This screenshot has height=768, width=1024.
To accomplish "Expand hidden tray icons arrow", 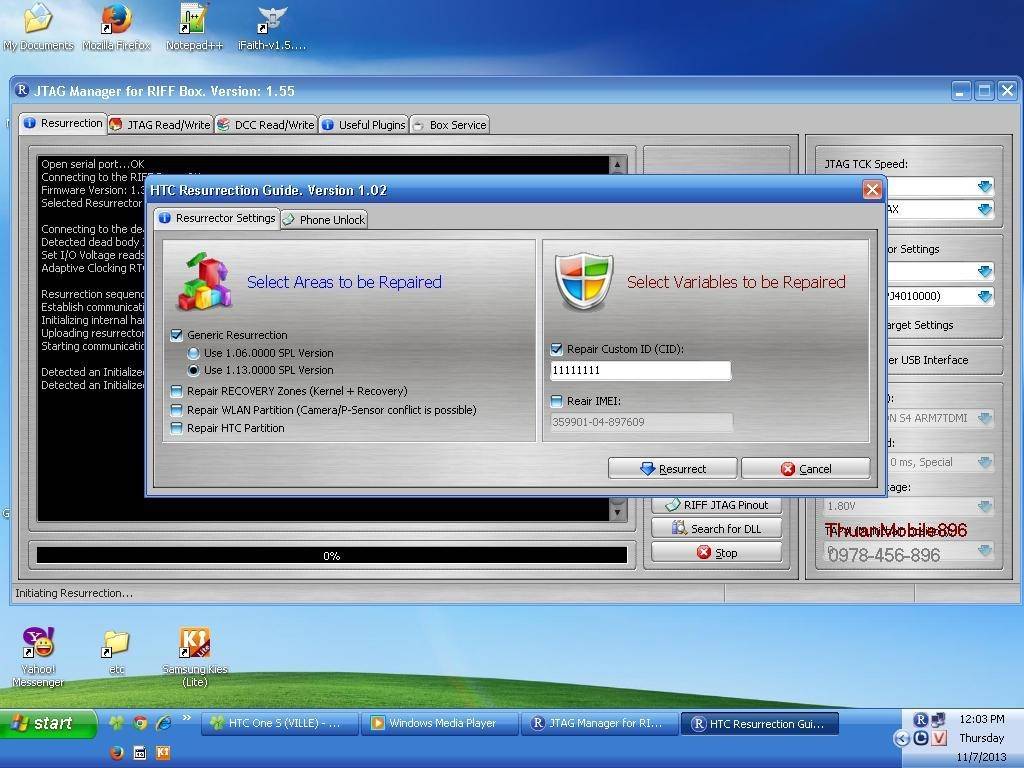I will coord(902,738).
